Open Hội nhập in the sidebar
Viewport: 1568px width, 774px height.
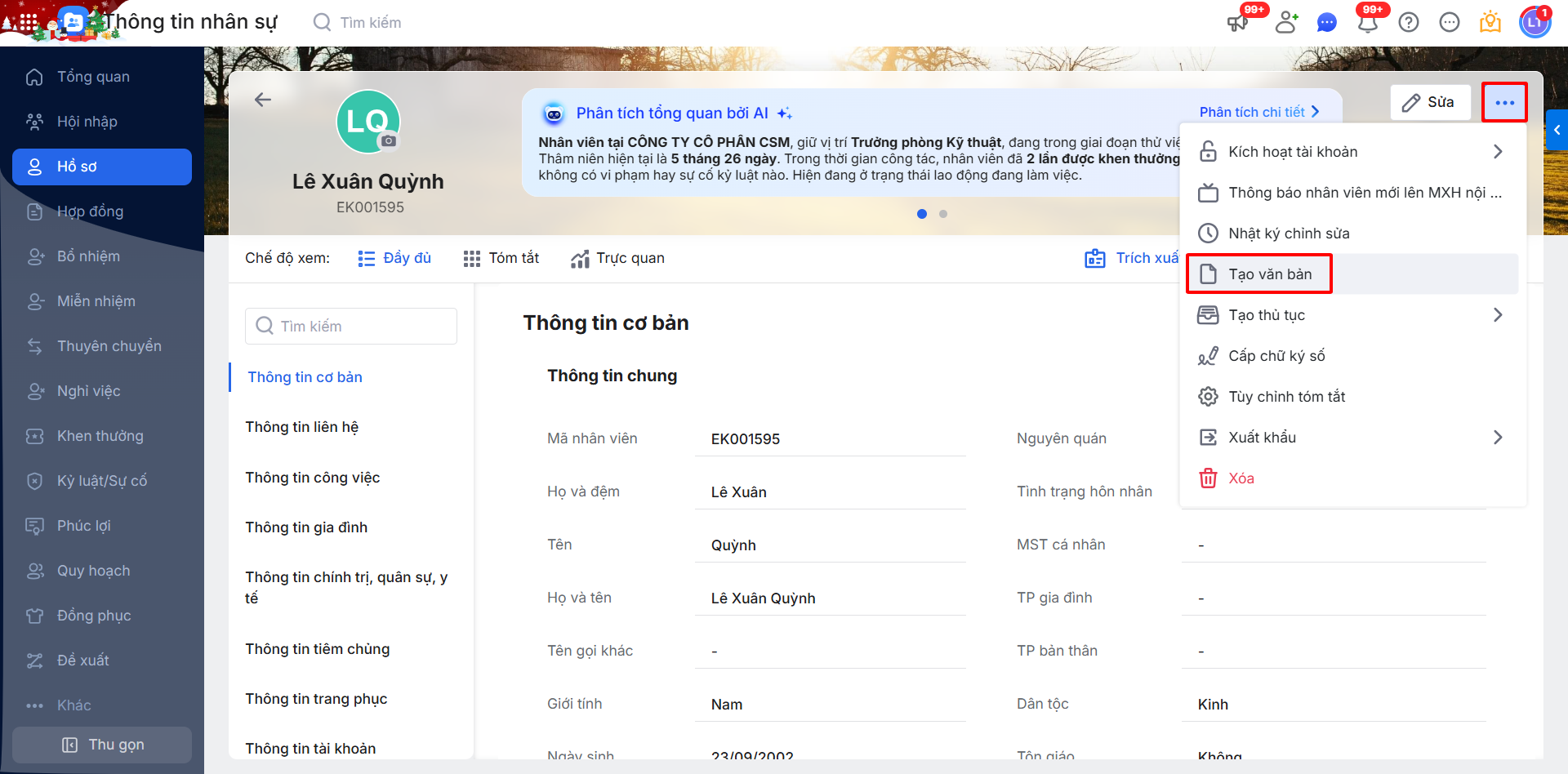[102, 122]
